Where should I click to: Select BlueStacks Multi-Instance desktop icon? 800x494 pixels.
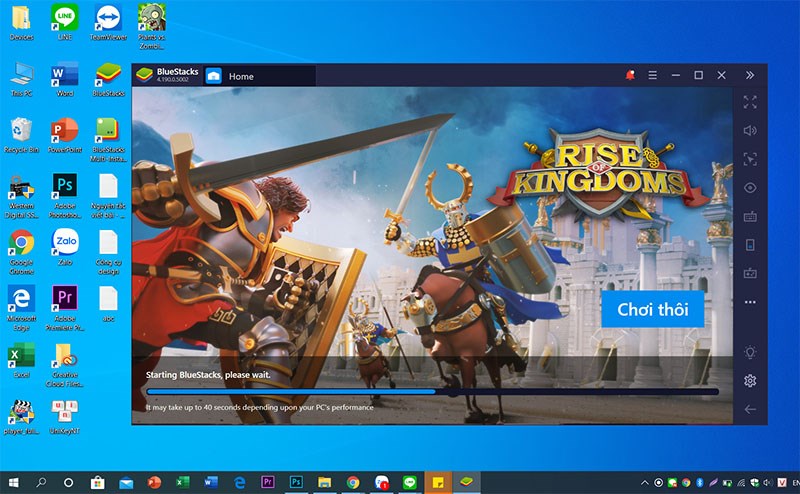click(x=108, y=139)
